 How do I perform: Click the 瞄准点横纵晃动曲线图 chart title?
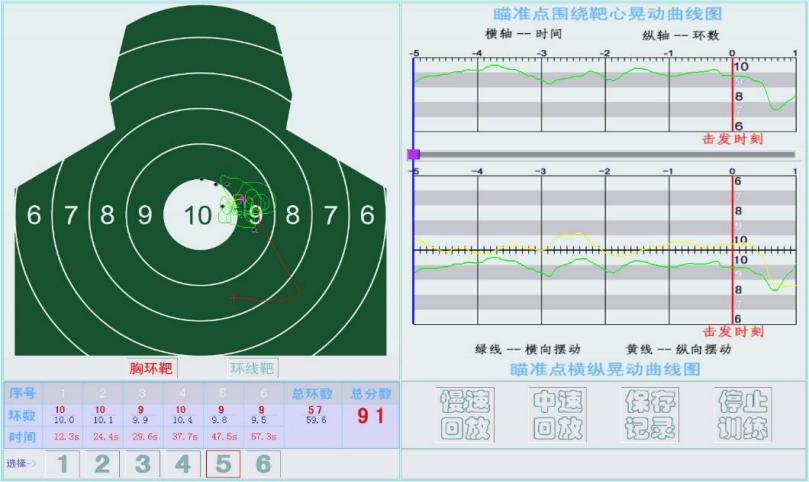tap(605, 369)
